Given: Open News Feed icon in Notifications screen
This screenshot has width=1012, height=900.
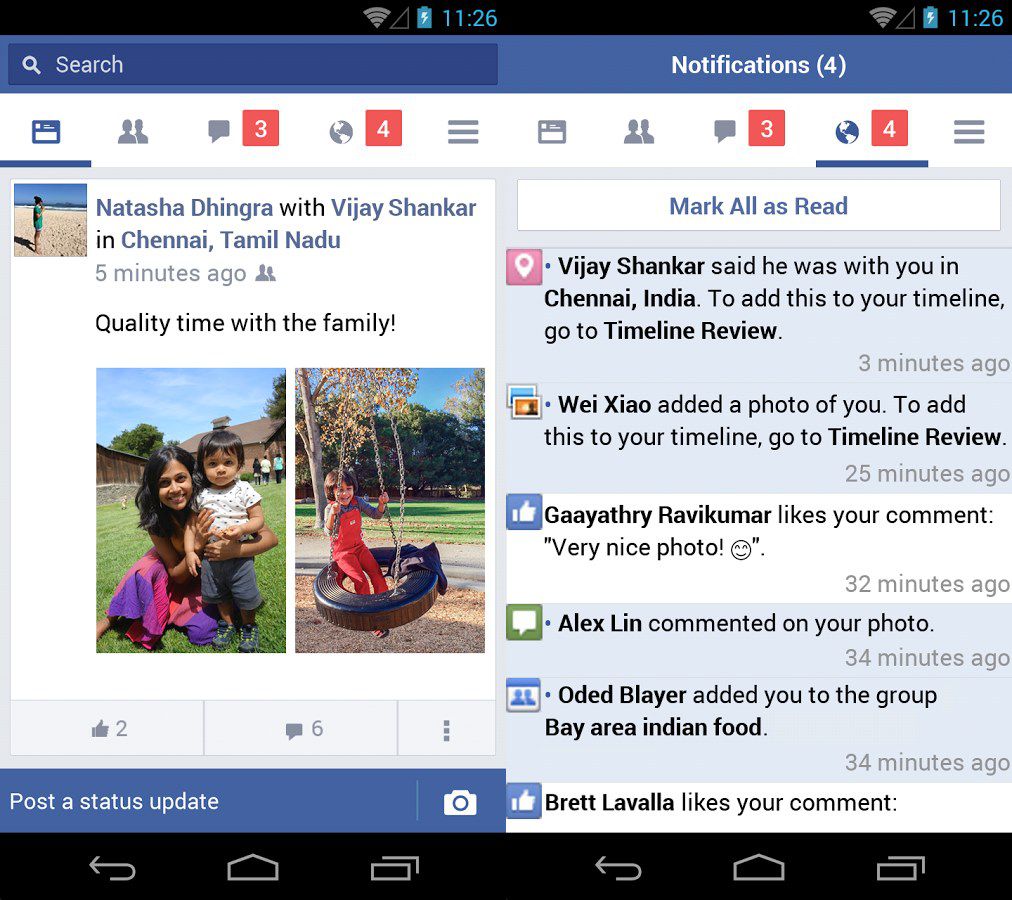Looking at the screenshot, I should coord(552,132).
